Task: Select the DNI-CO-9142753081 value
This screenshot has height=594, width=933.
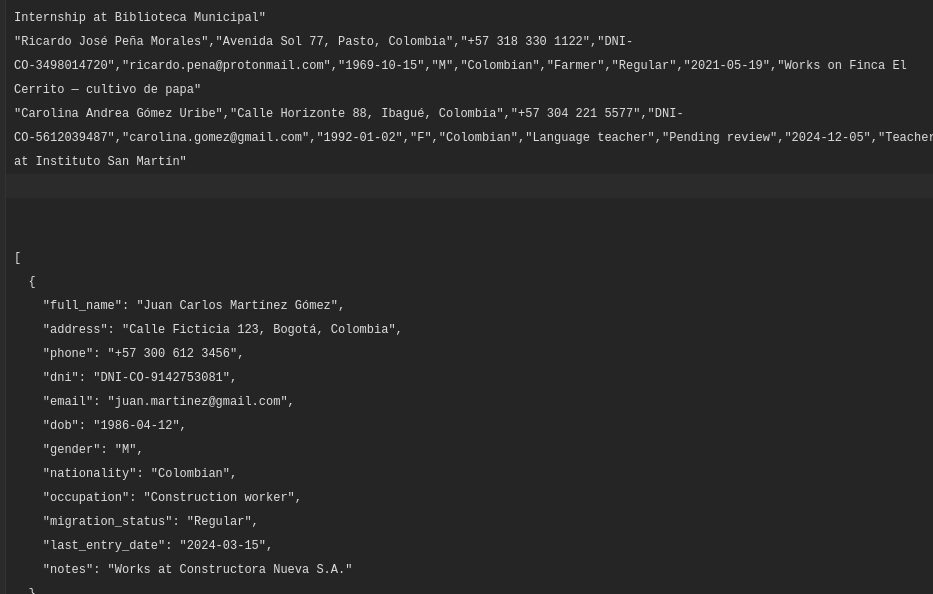Action: [x=162, y=378]
